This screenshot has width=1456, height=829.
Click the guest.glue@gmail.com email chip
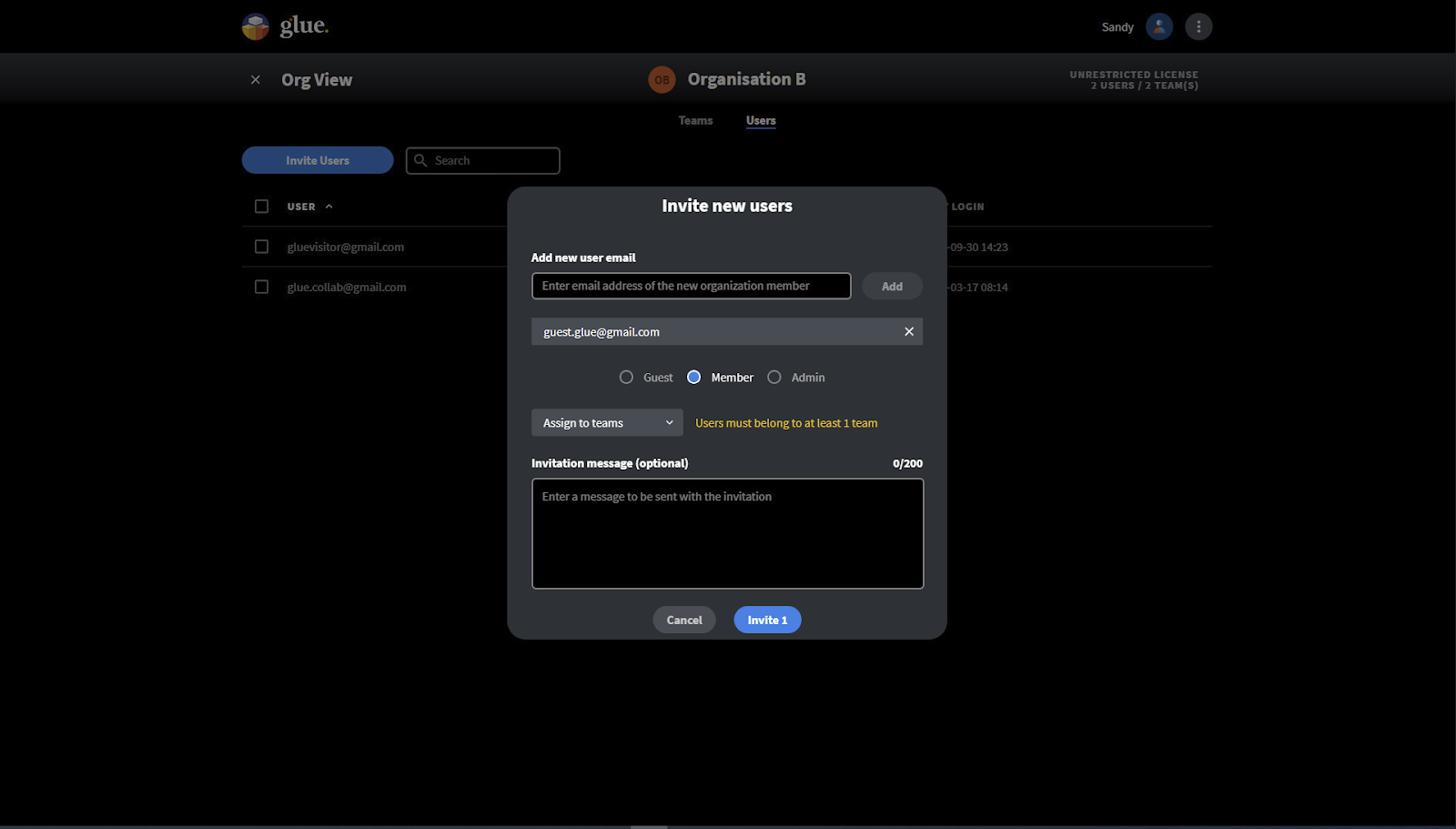727,331
